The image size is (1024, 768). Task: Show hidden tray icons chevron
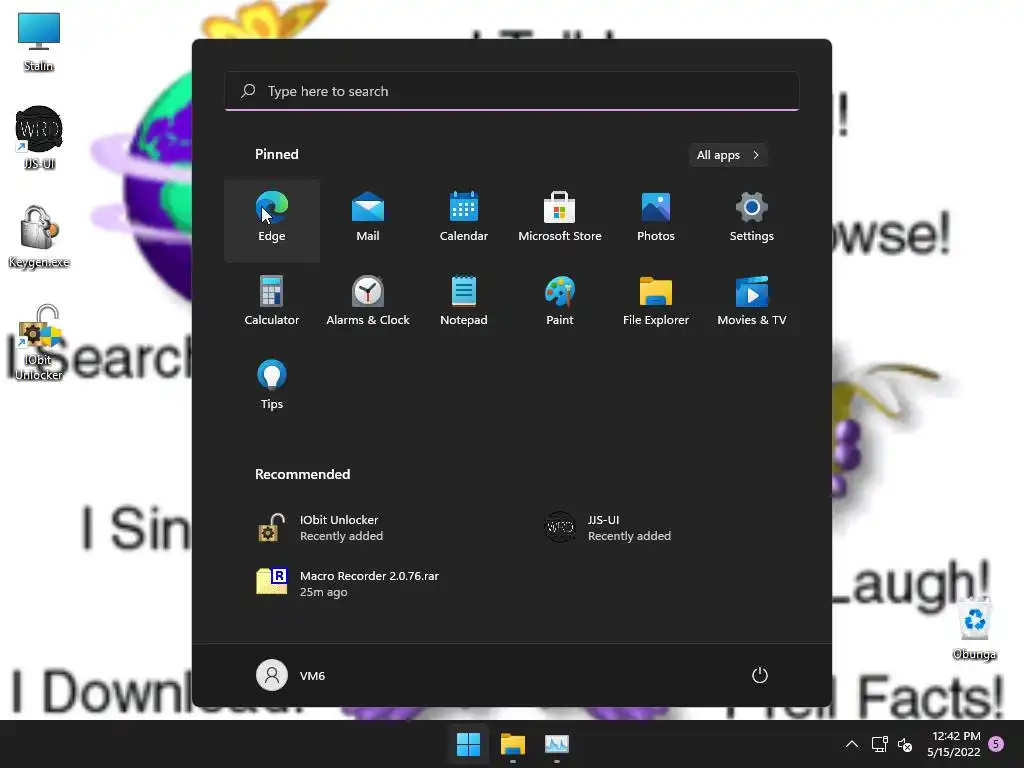[x=852, y=744]
